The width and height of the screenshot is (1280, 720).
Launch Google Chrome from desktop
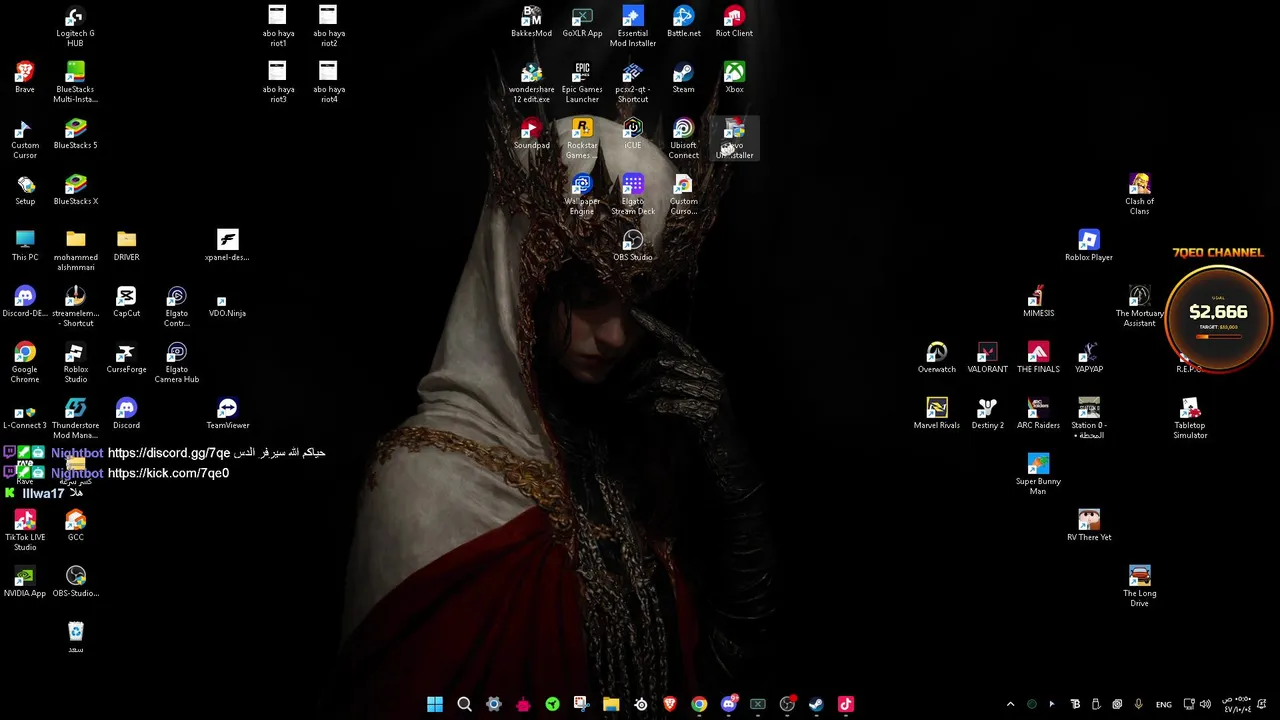click(x=25, y=363)
